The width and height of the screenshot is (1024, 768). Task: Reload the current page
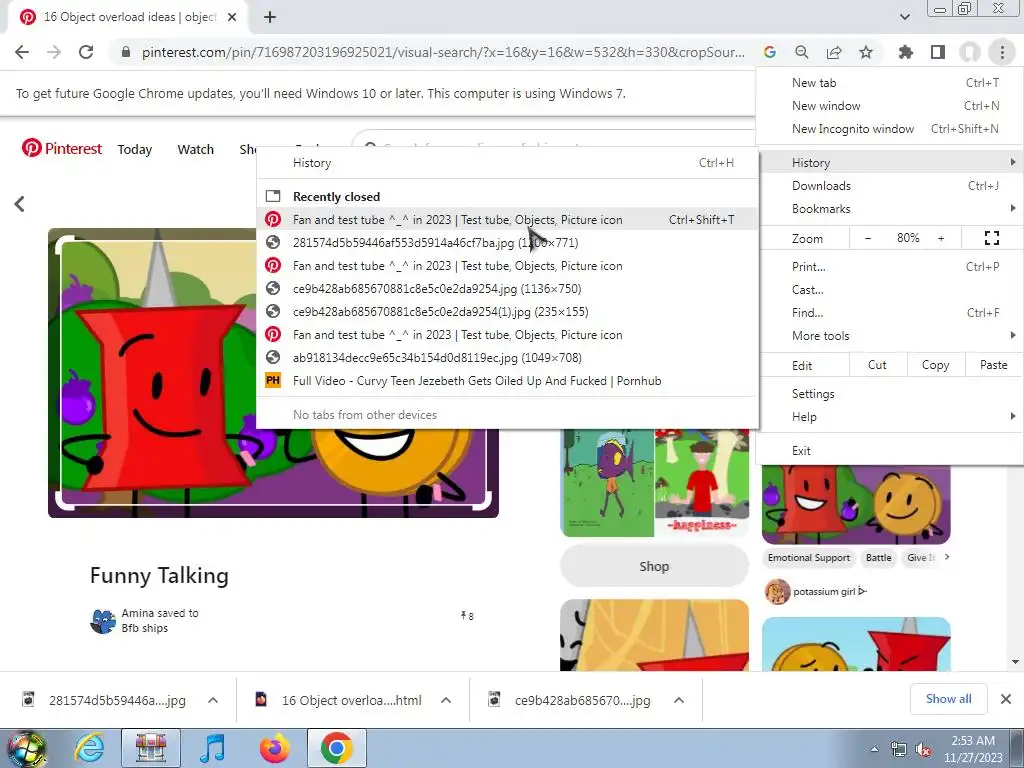tap(86, 52)
